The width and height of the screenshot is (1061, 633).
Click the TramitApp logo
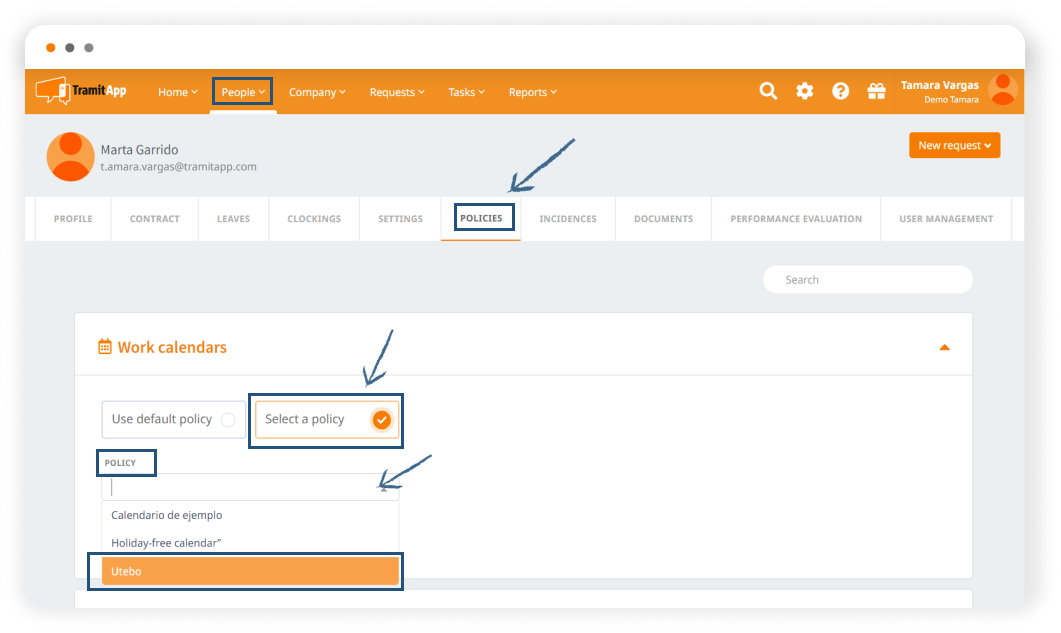pos(81,91)
